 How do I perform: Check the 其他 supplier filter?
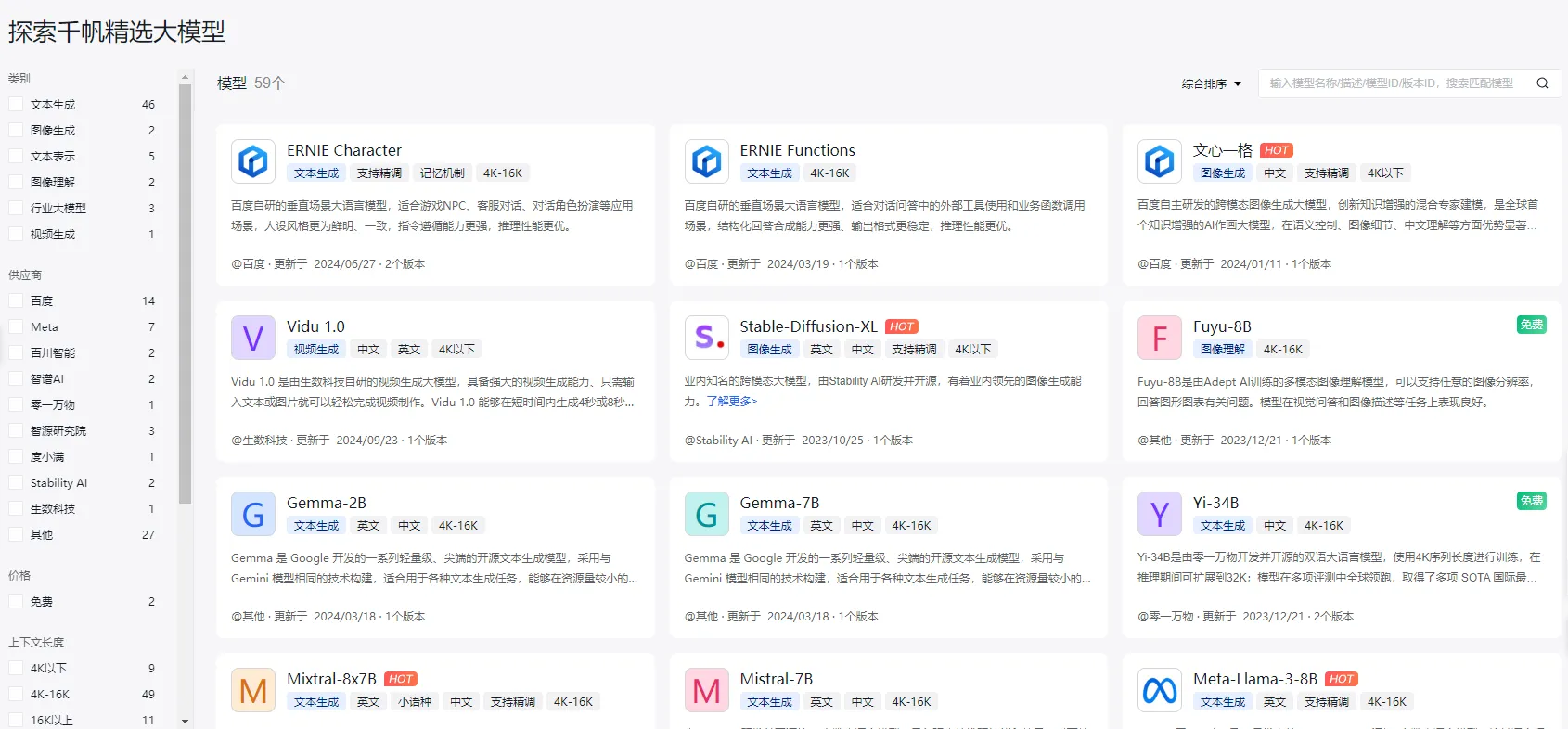pos(16,535)
